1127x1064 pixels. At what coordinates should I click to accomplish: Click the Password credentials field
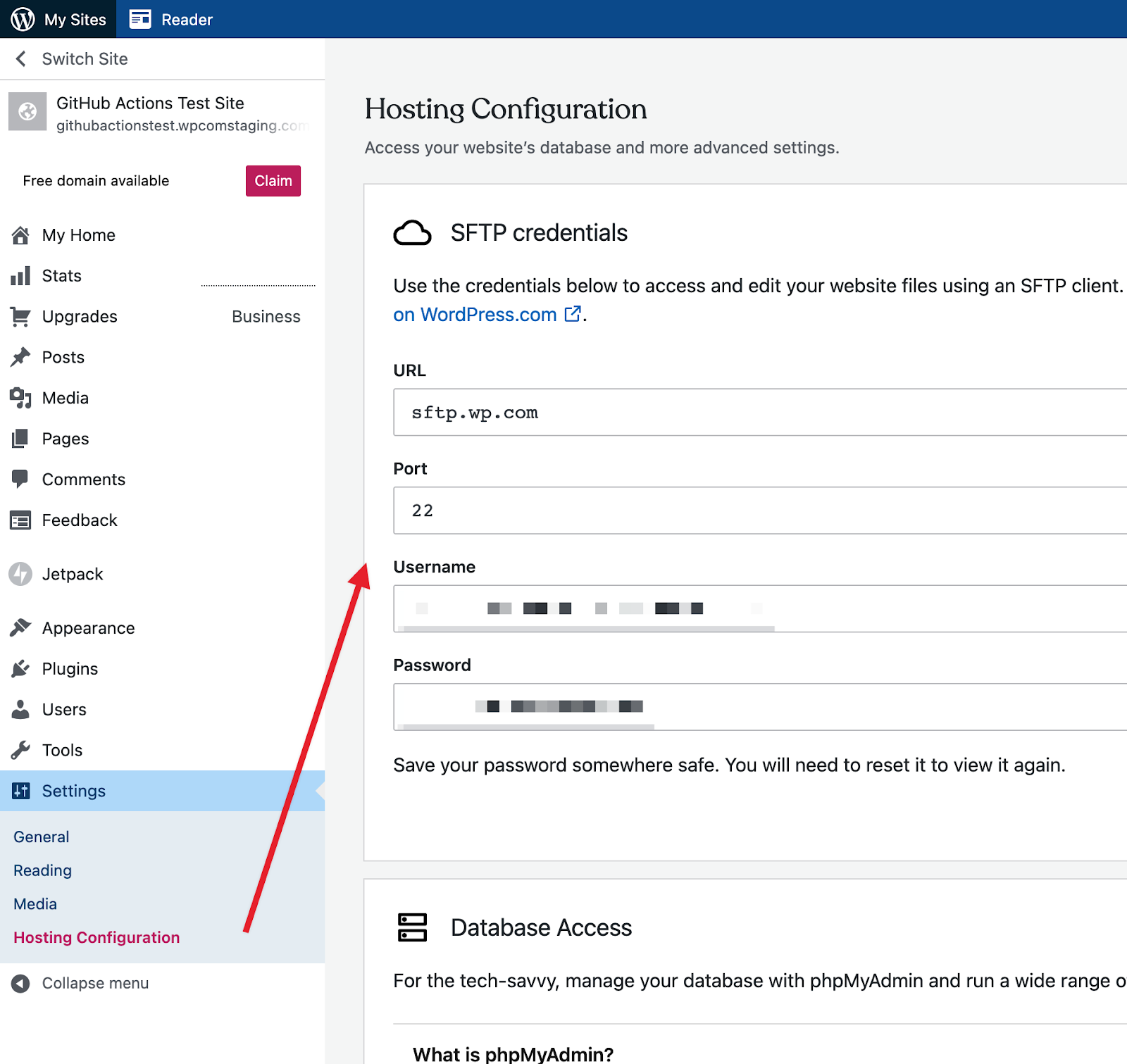pos(760,707)
